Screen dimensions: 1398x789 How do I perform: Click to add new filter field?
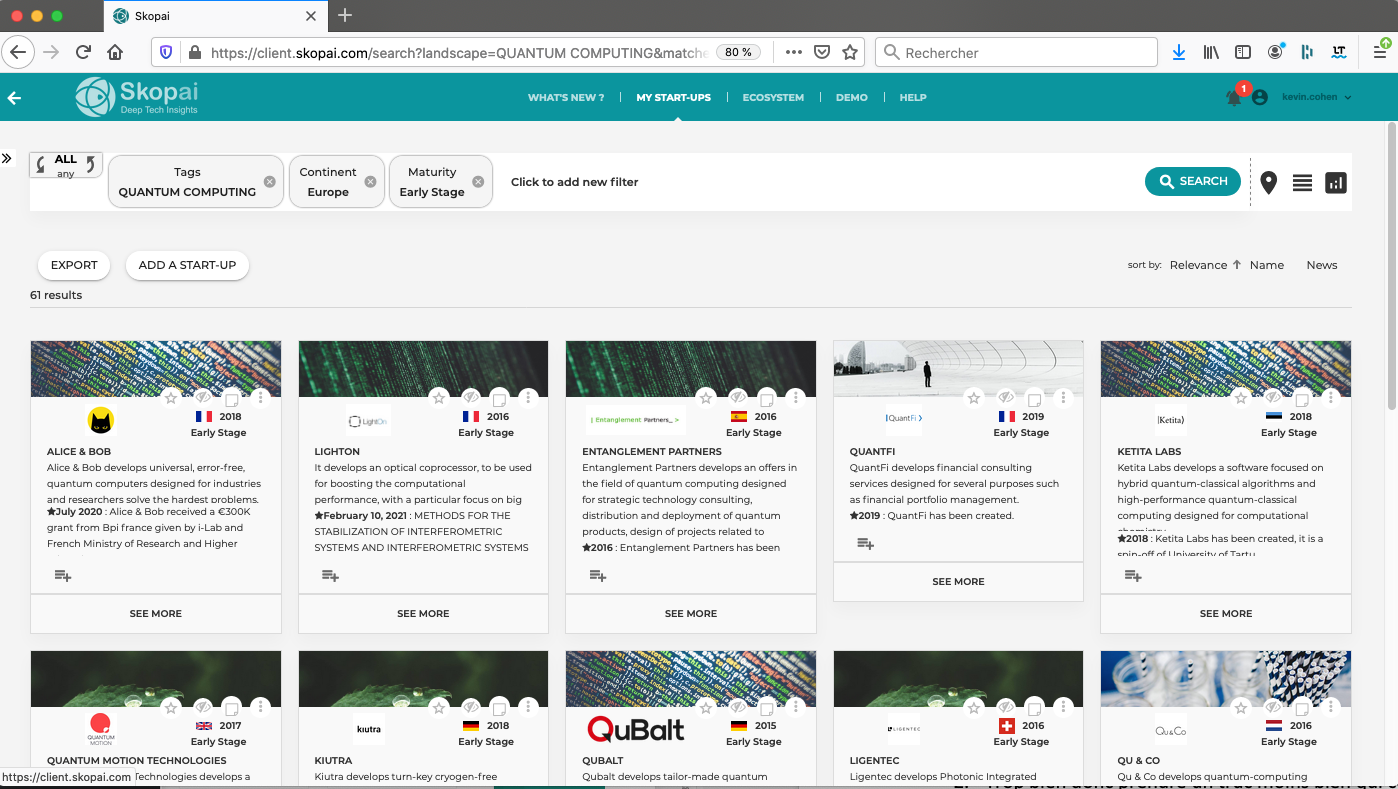pos(574,182)
